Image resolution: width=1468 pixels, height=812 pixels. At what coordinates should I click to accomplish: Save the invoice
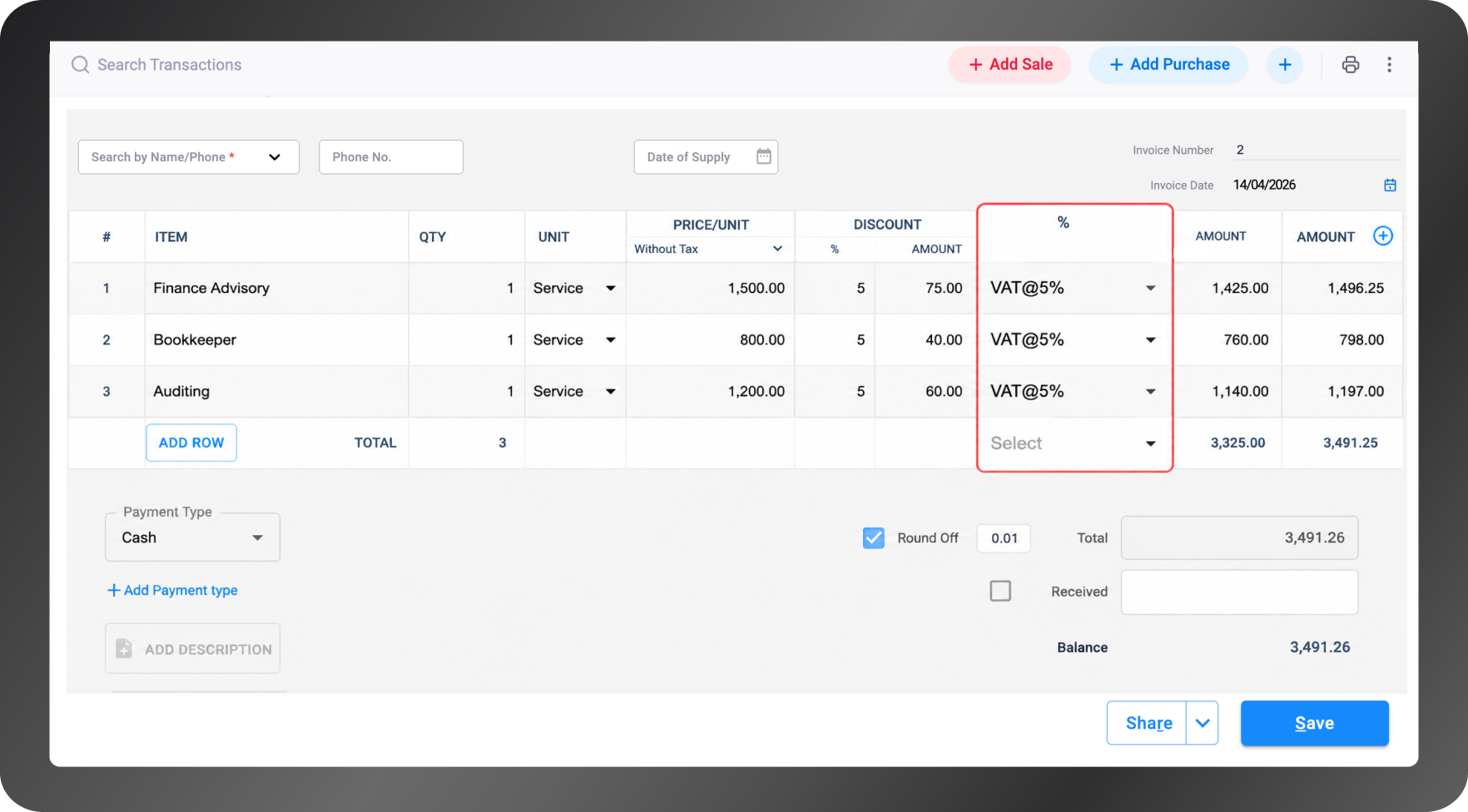coord(1314,723)
